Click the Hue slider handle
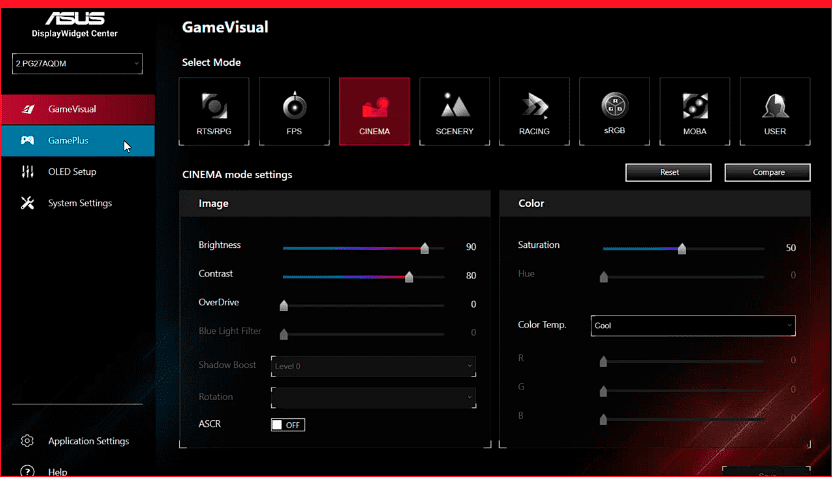The image size is (832, 477). click(604, 277)
